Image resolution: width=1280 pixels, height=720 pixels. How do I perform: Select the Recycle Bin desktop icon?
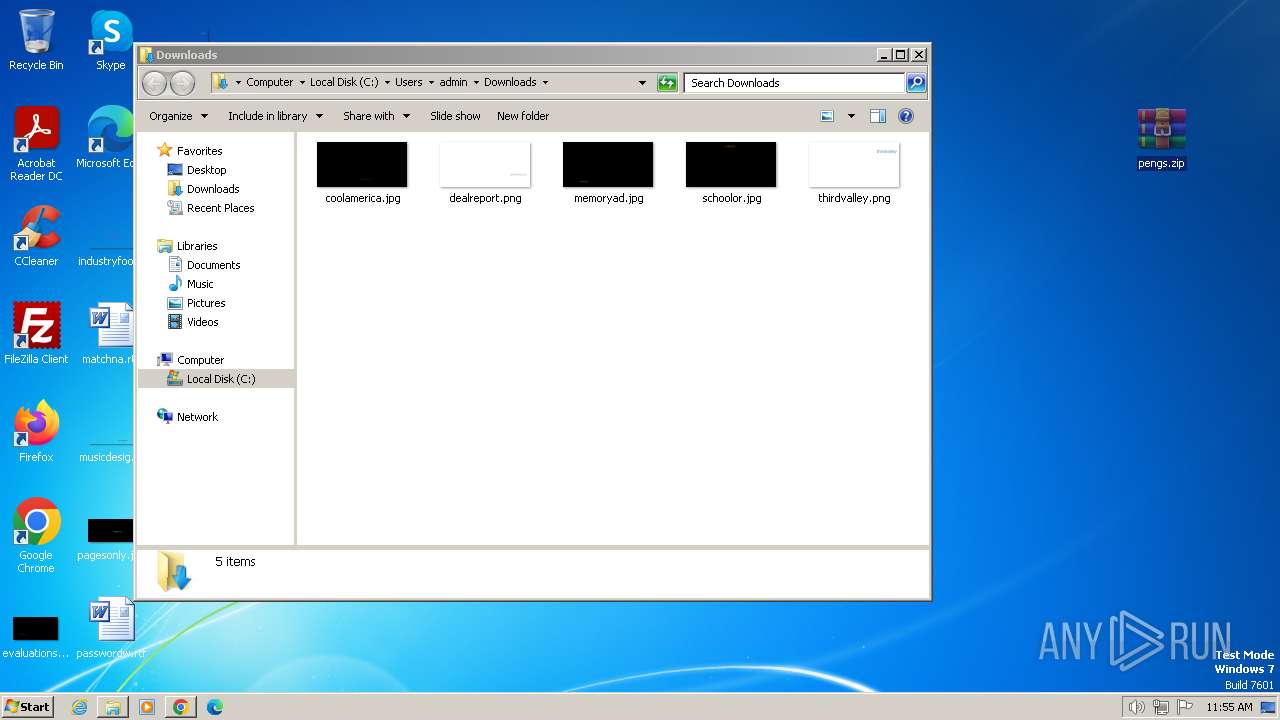36,40
